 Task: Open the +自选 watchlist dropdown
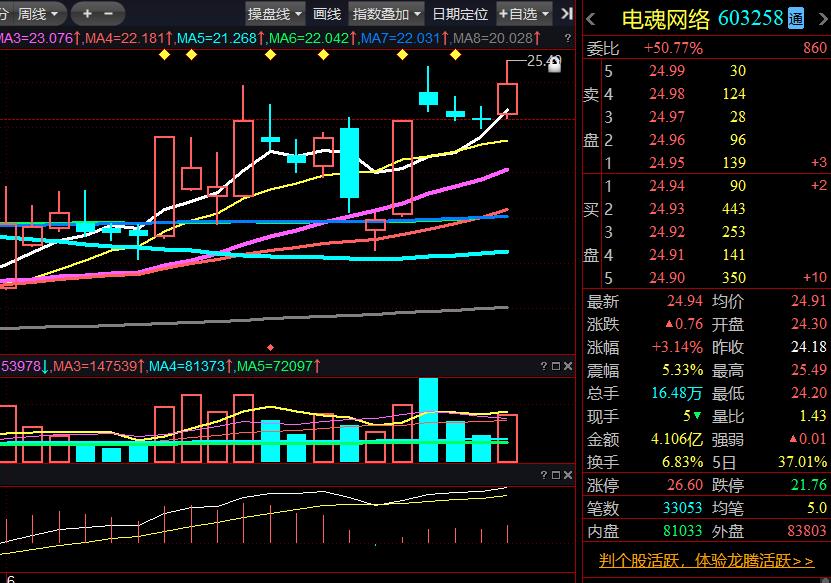tap(524, 14)
